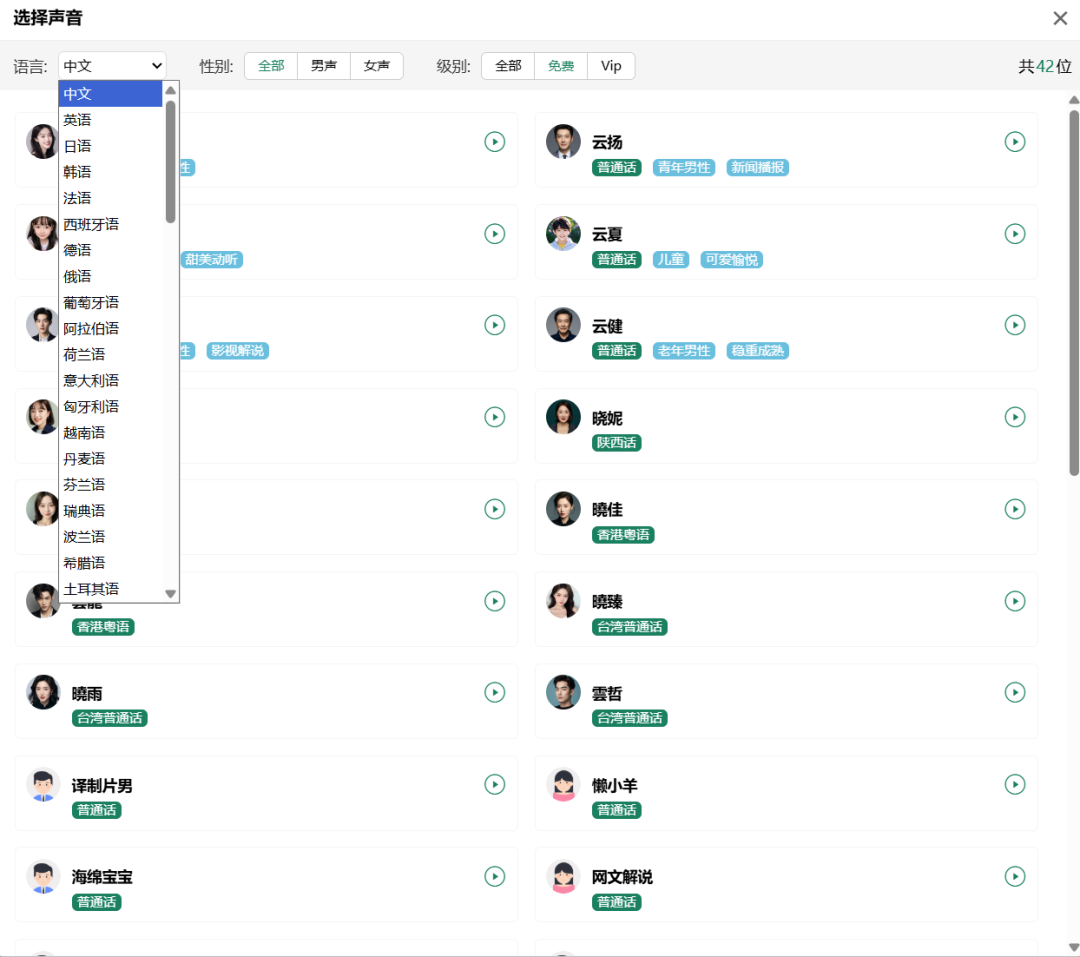Select 德语 language option
Screen dimensions: 1080x957
pyautogui.click(x=111, y=250)
